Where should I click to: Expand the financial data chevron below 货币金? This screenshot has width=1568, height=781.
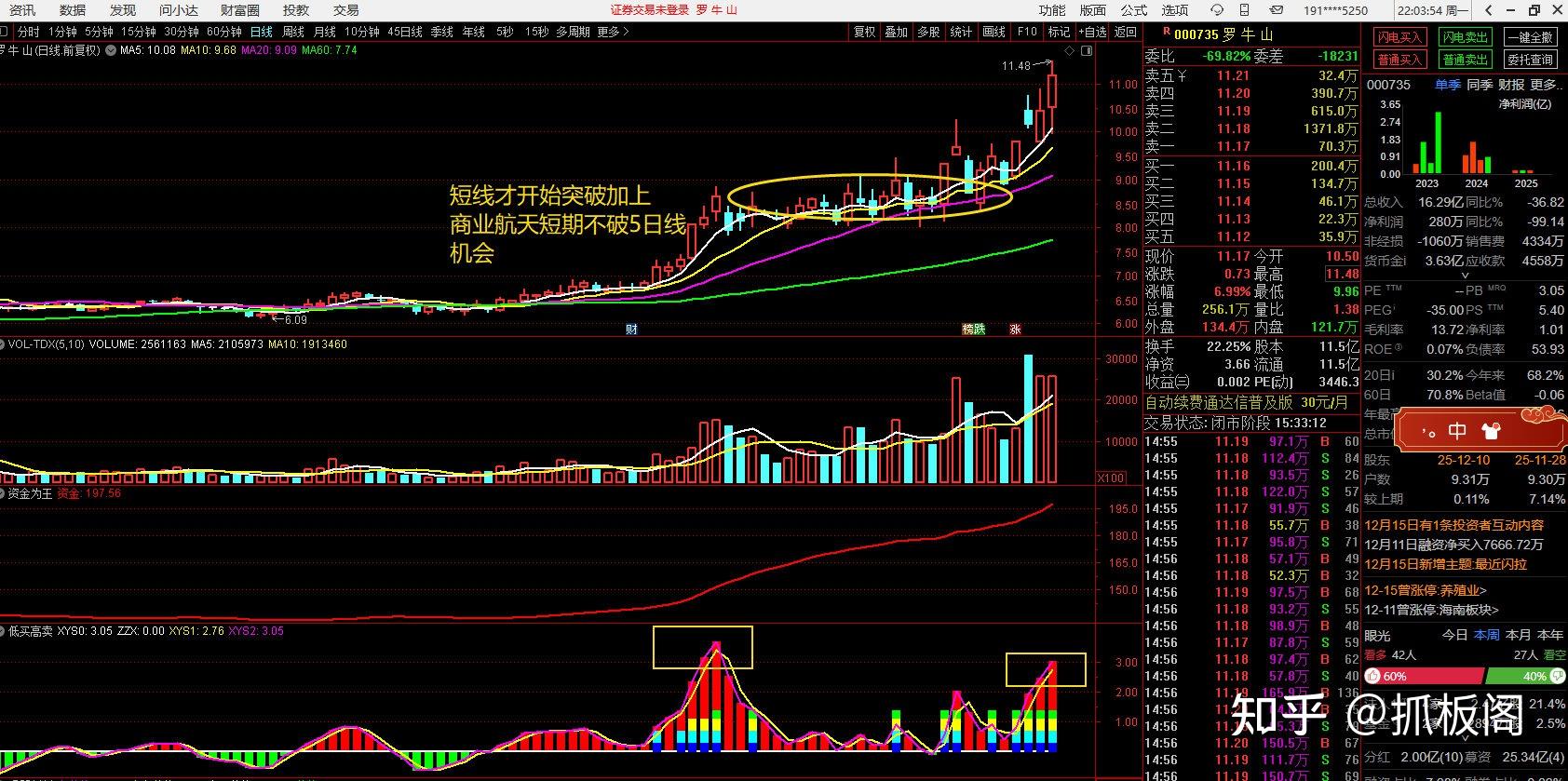click(1465, 276)
